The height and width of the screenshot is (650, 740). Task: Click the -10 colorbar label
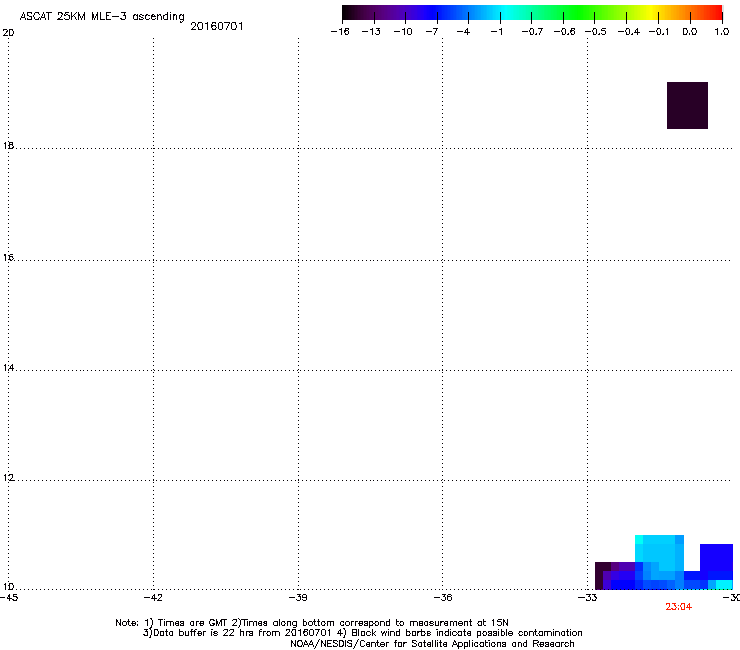pos(403,32)
